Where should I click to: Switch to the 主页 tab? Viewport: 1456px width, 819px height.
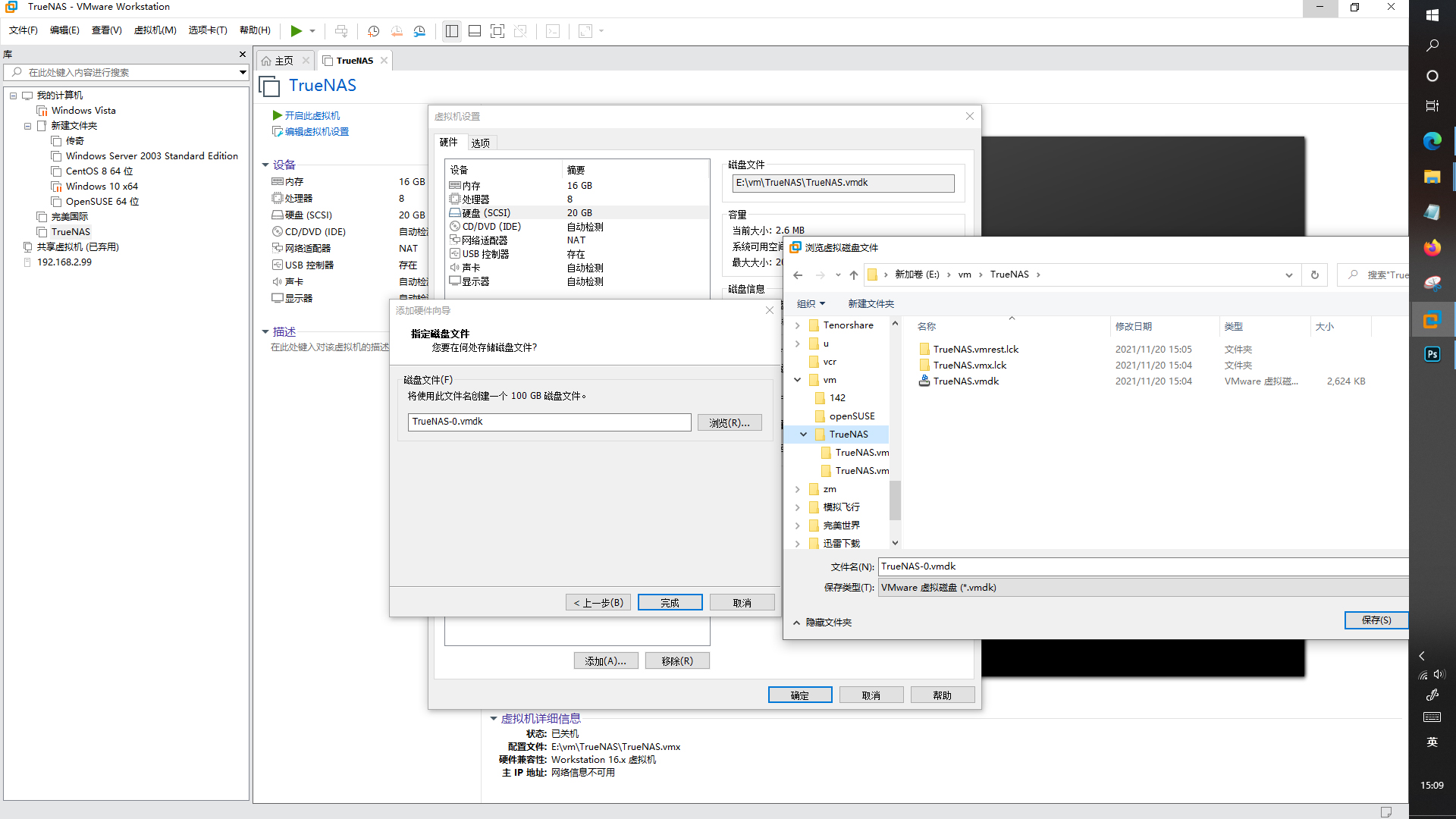[x=284, y=61]
